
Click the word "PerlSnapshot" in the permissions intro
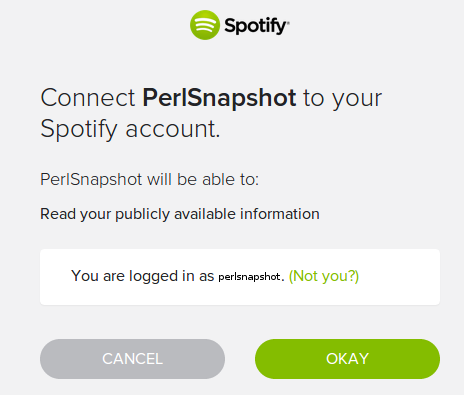91,180
